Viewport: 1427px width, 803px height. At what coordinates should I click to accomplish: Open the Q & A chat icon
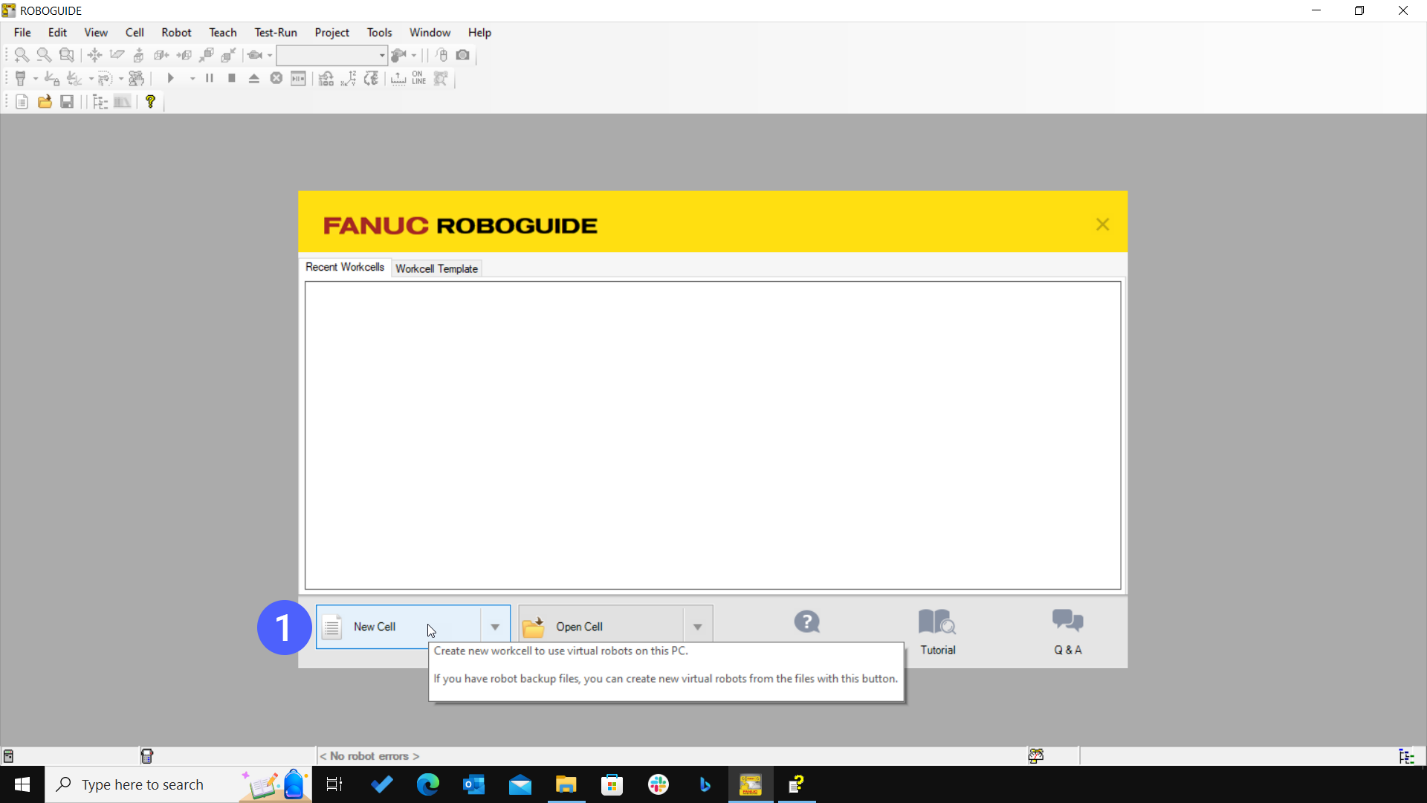(1067, 623)
